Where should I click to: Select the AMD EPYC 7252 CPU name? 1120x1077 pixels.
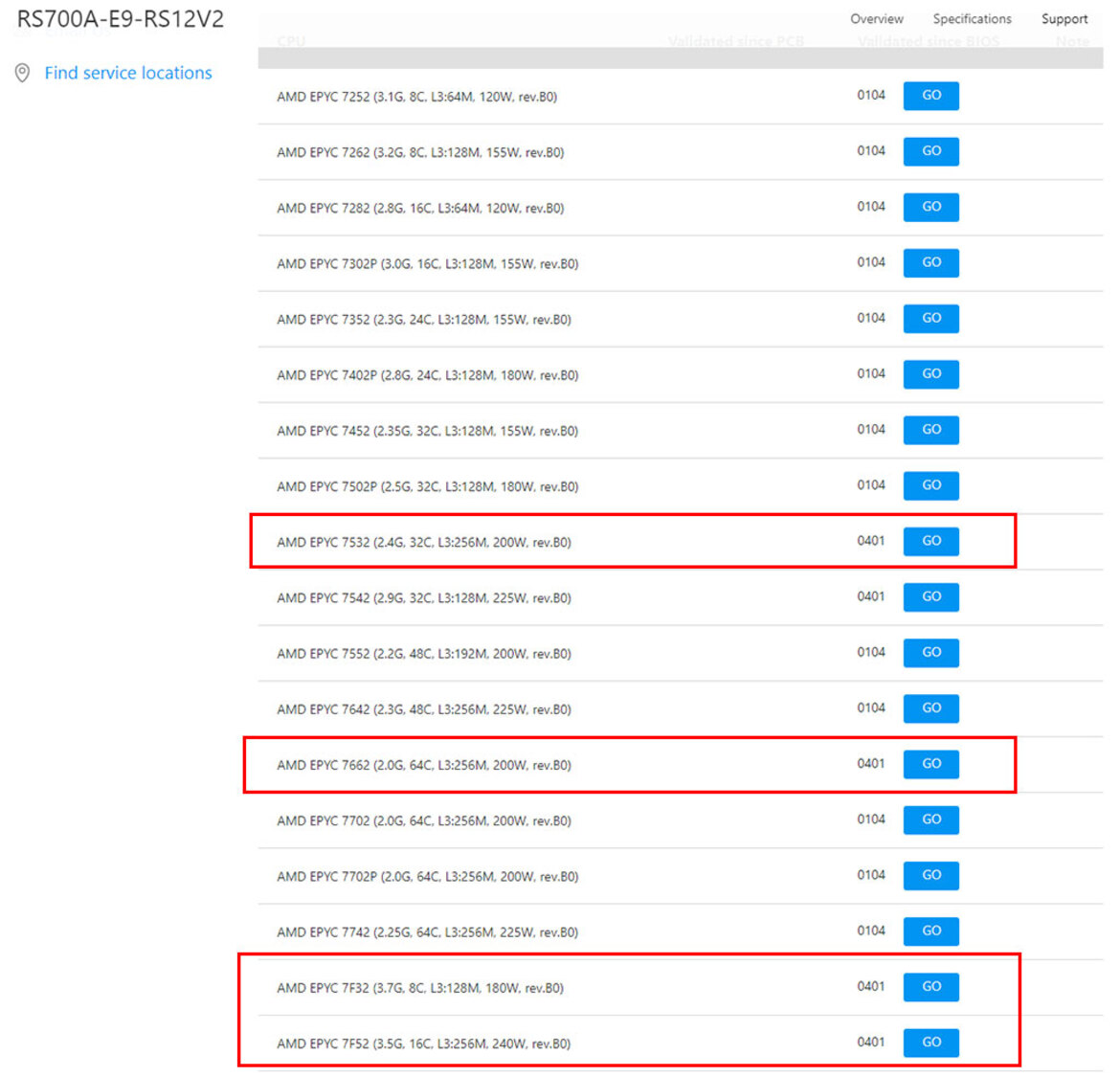[417, 97]
